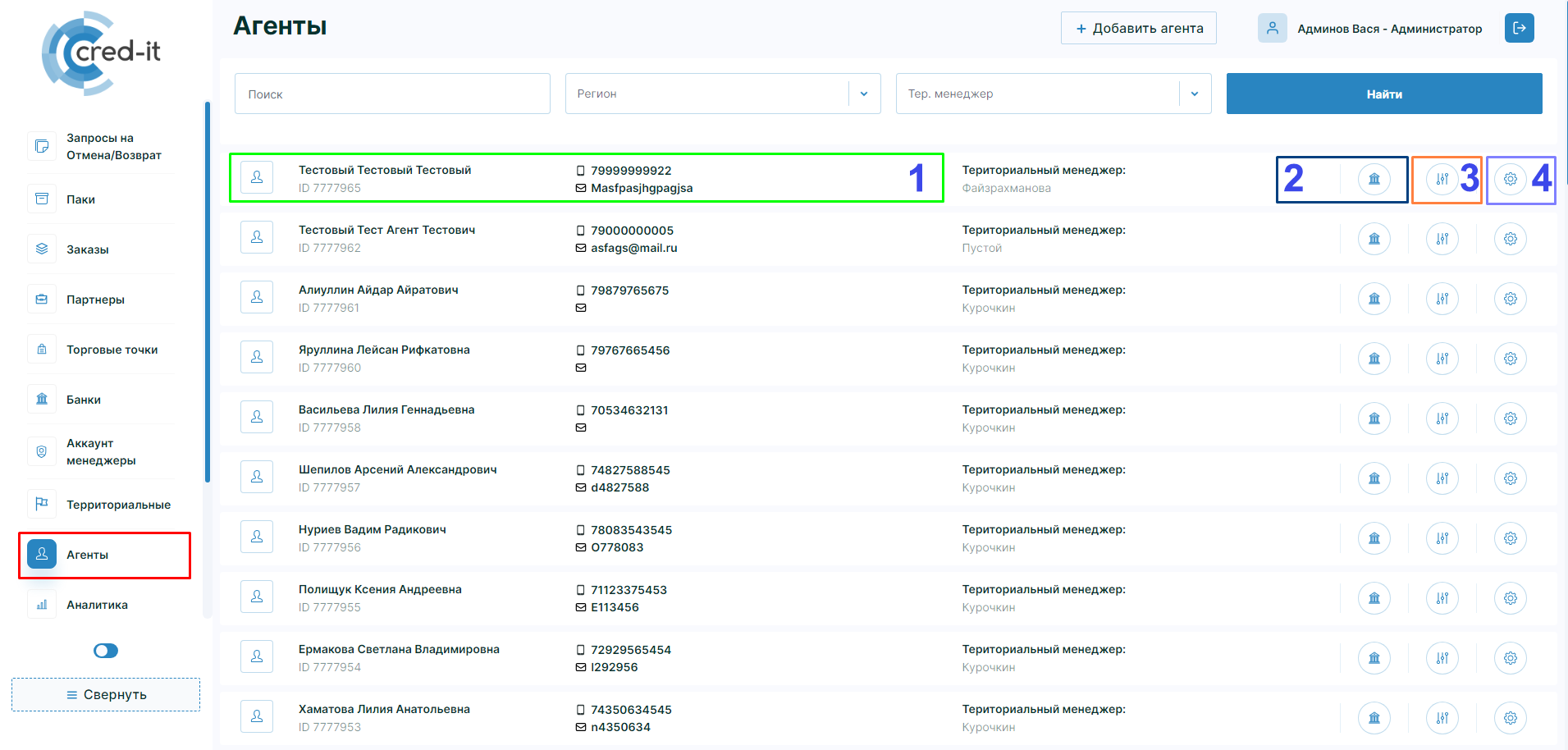
Task: Click the administrator profile avatar icon
Action: [x=1272, y=28]
